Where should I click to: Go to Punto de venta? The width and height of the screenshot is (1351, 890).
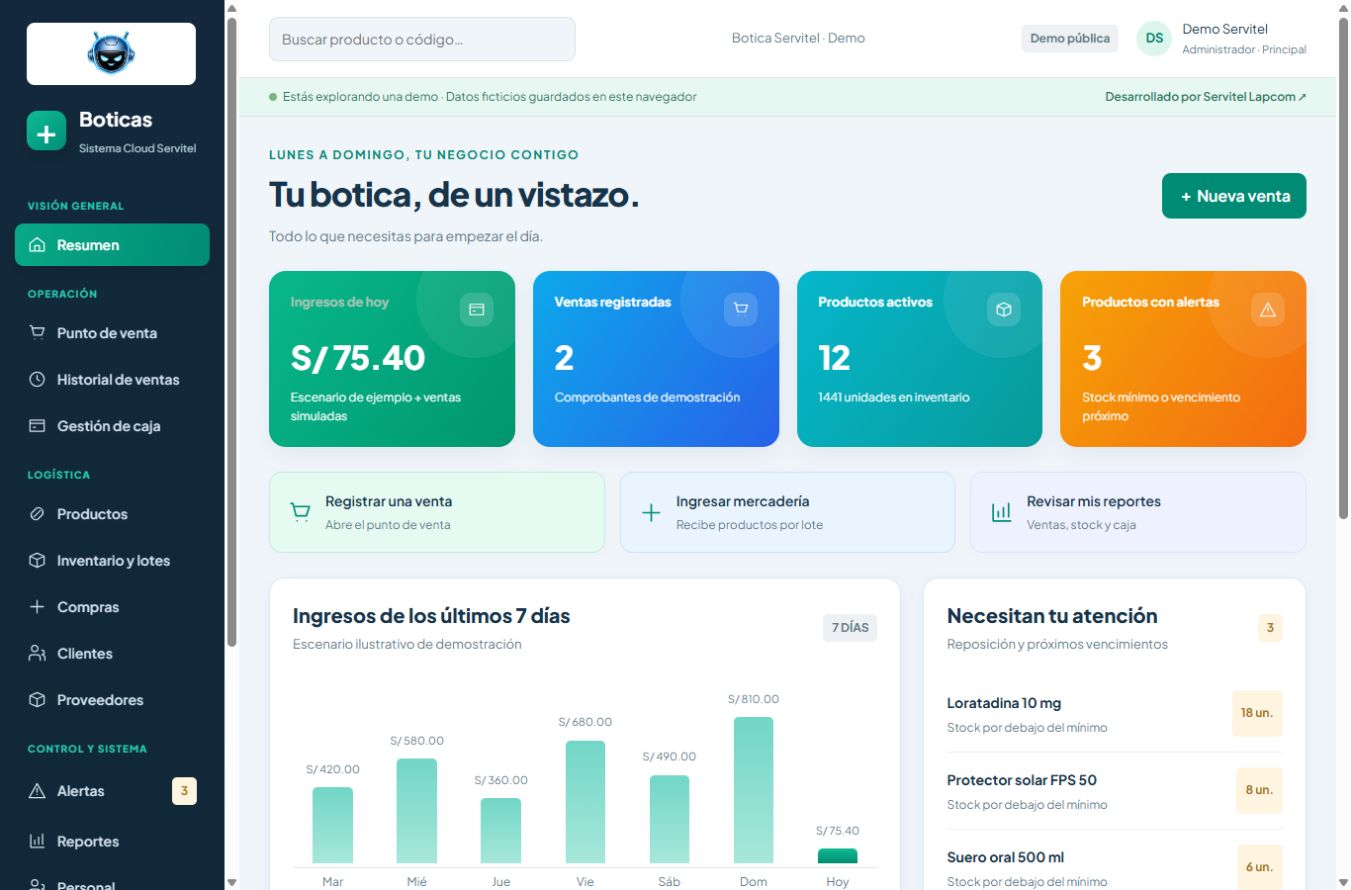(112, 333)
